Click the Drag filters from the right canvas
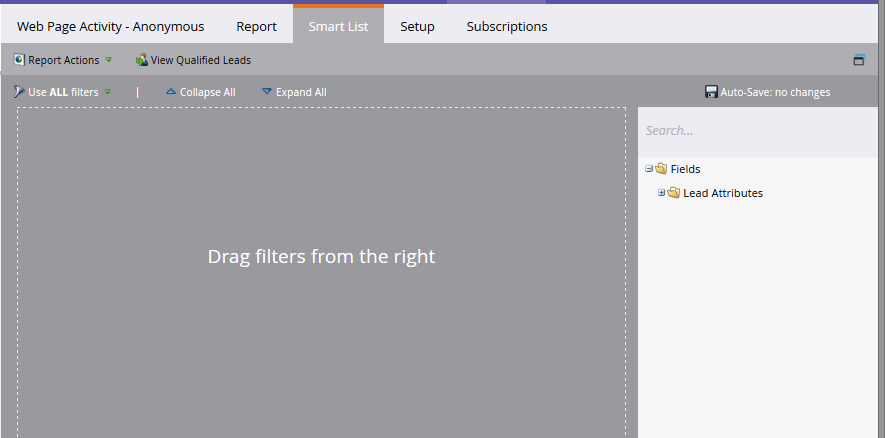The image size is (885, 438). [x=321, y=257]
